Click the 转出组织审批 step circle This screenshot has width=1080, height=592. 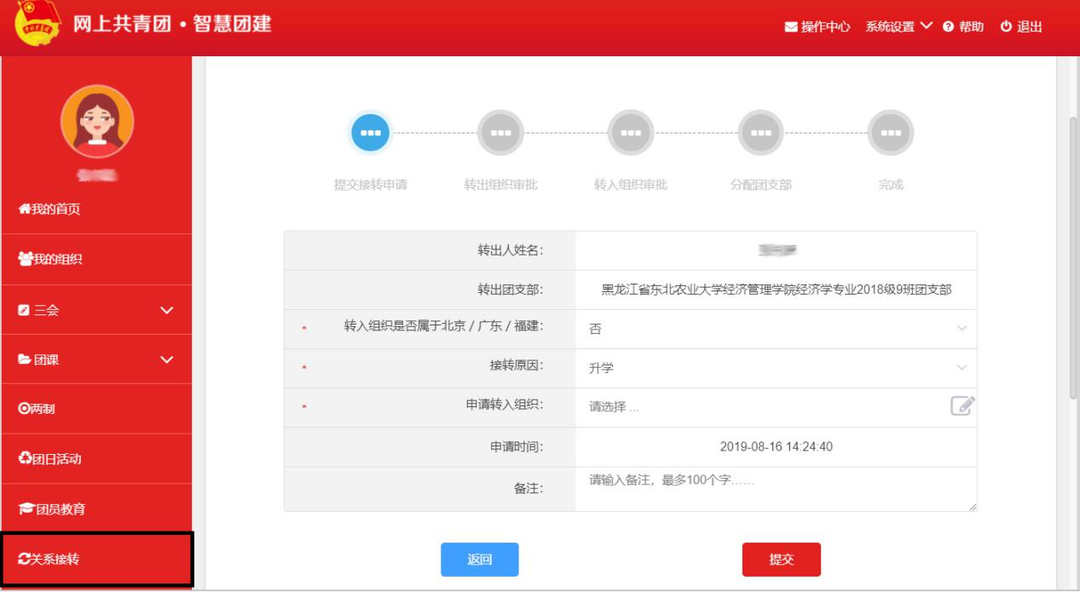tap(500, 133)
